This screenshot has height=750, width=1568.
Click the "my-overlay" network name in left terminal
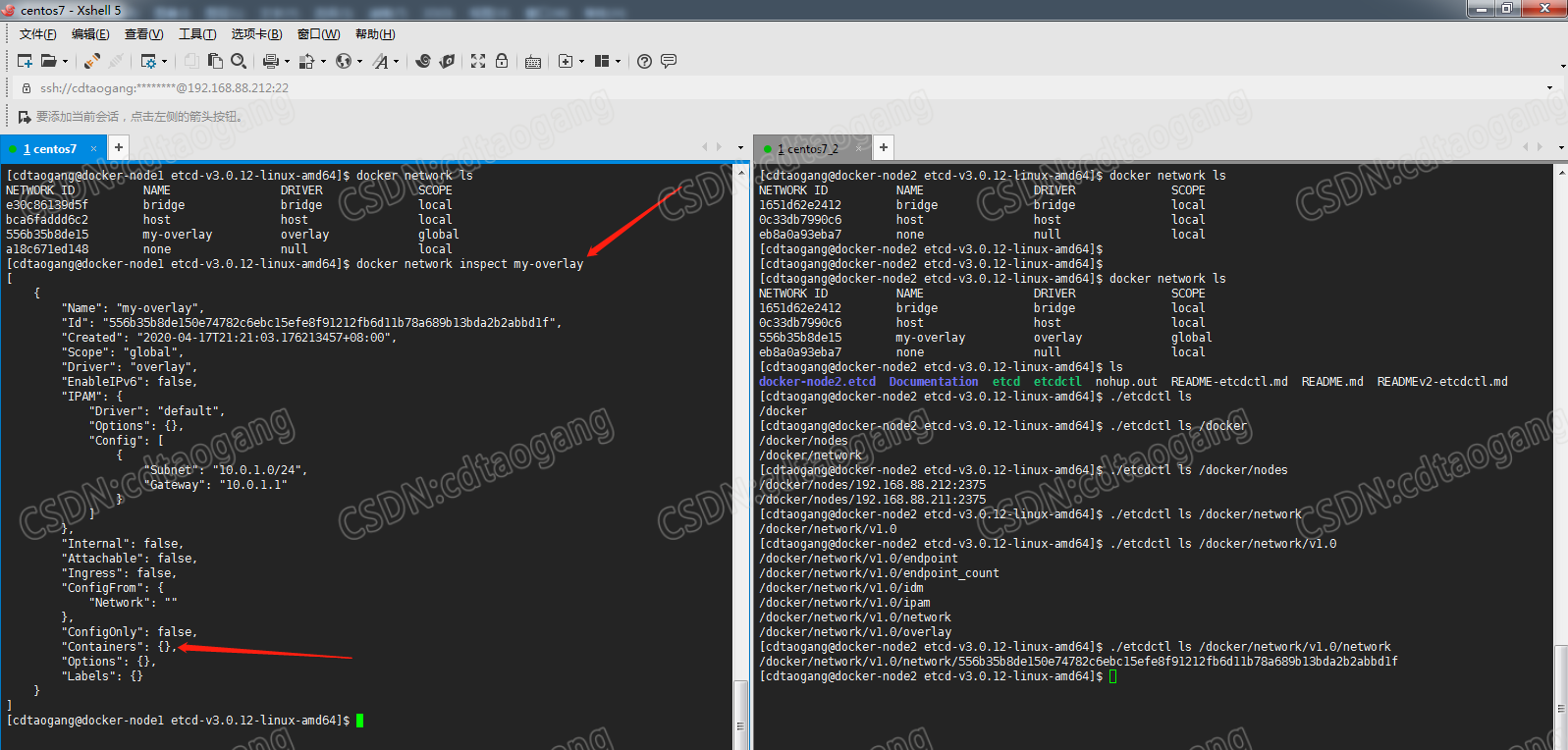178,235
